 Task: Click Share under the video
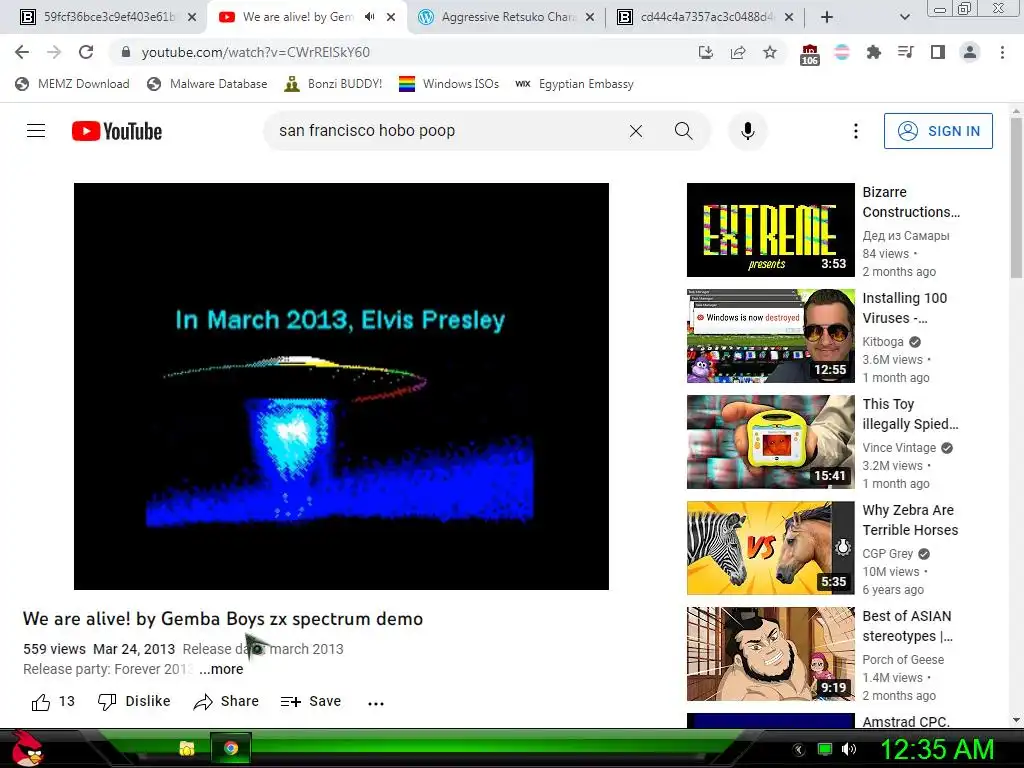(x=226, y=702)
